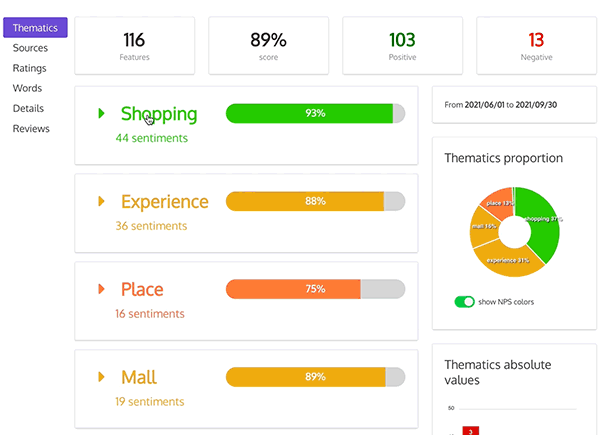Switch to Reviews section

[x=31, y=128]
